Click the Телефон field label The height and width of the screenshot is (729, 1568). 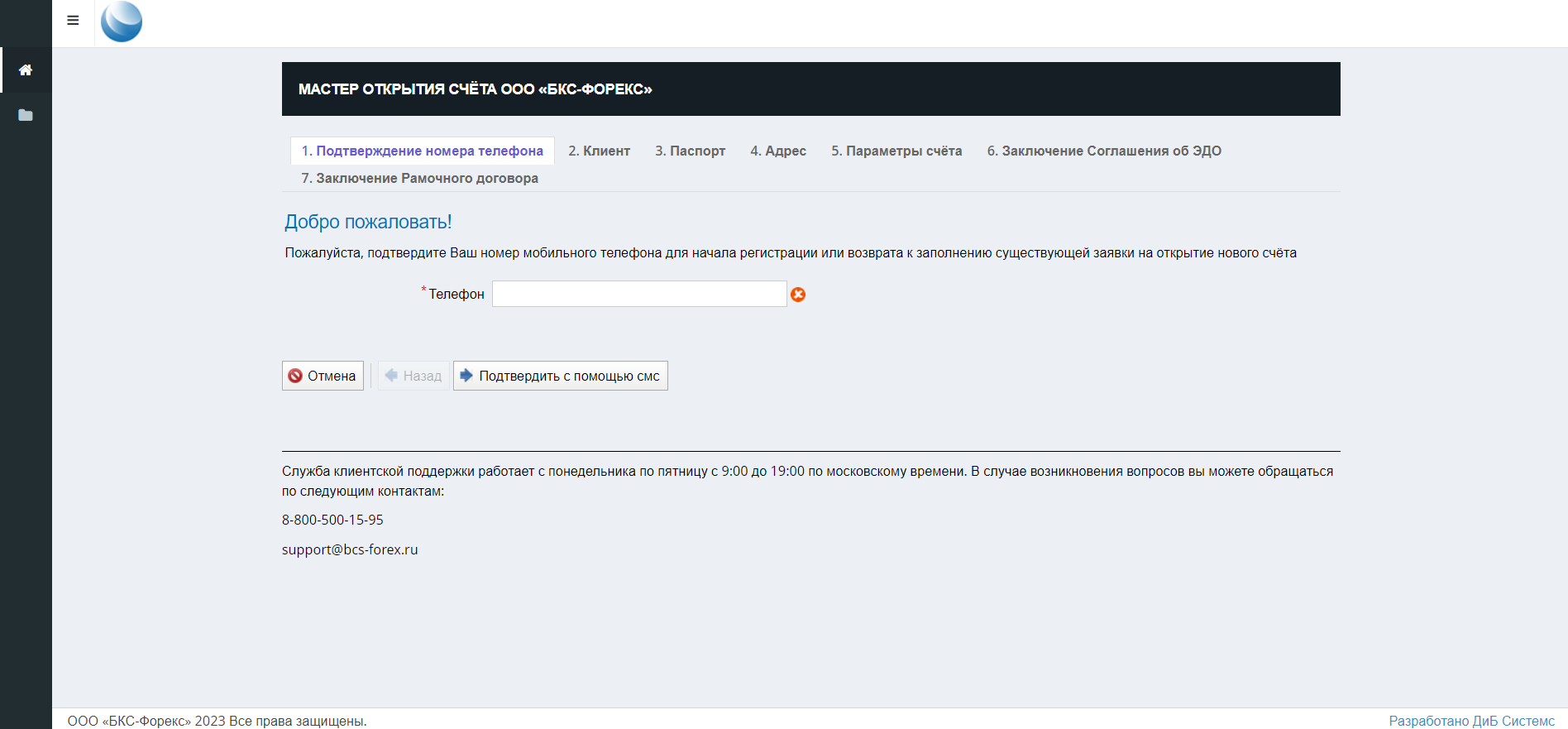[x=456, y=294]
